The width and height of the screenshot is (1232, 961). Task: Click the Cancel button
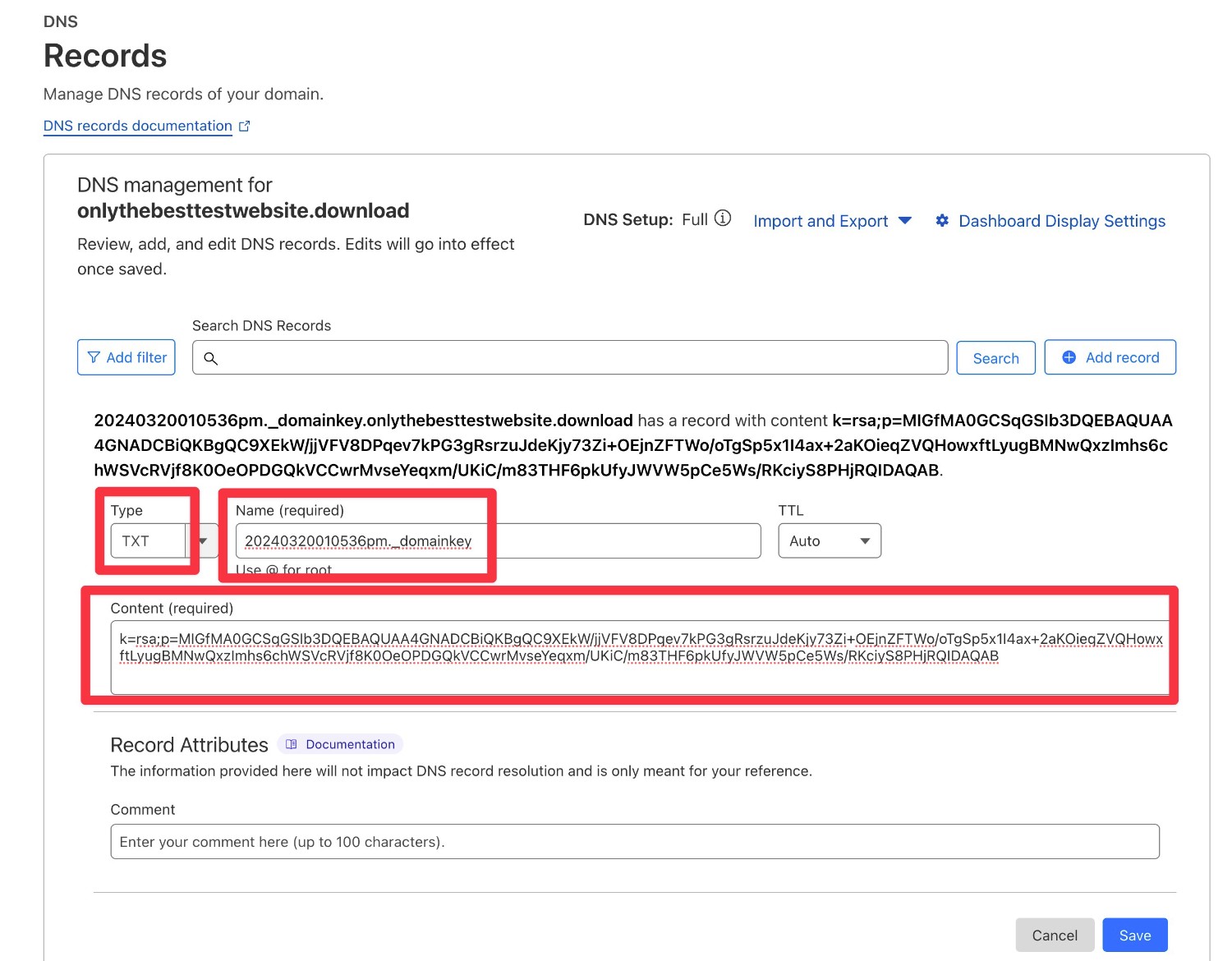coord(1055,935)
